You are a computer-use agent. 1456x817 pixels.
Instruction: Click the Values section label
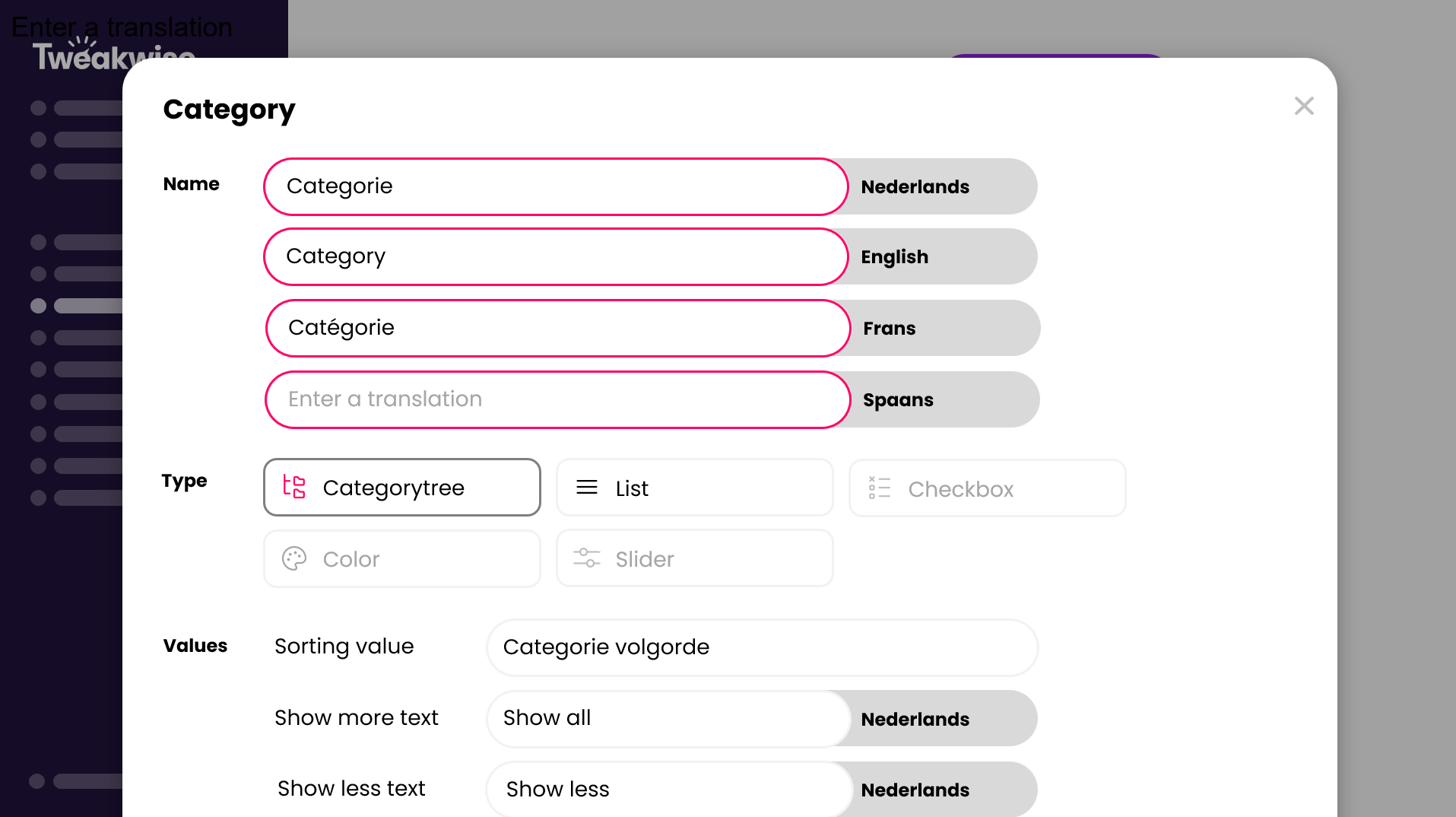tap(195, 646)
